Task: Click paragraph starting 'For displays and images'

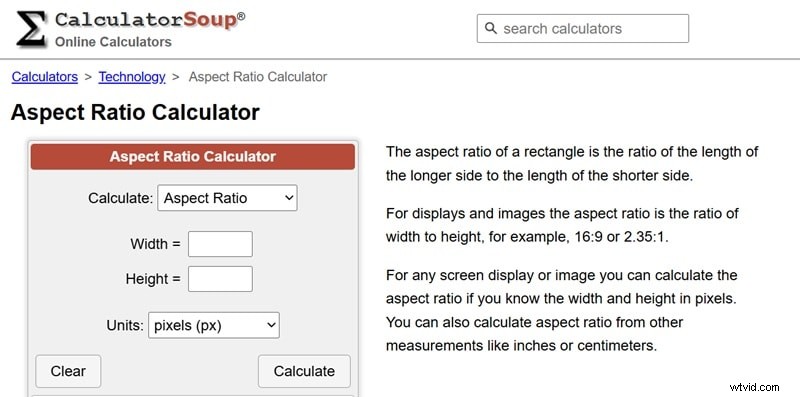Action: tap(562, 225)
